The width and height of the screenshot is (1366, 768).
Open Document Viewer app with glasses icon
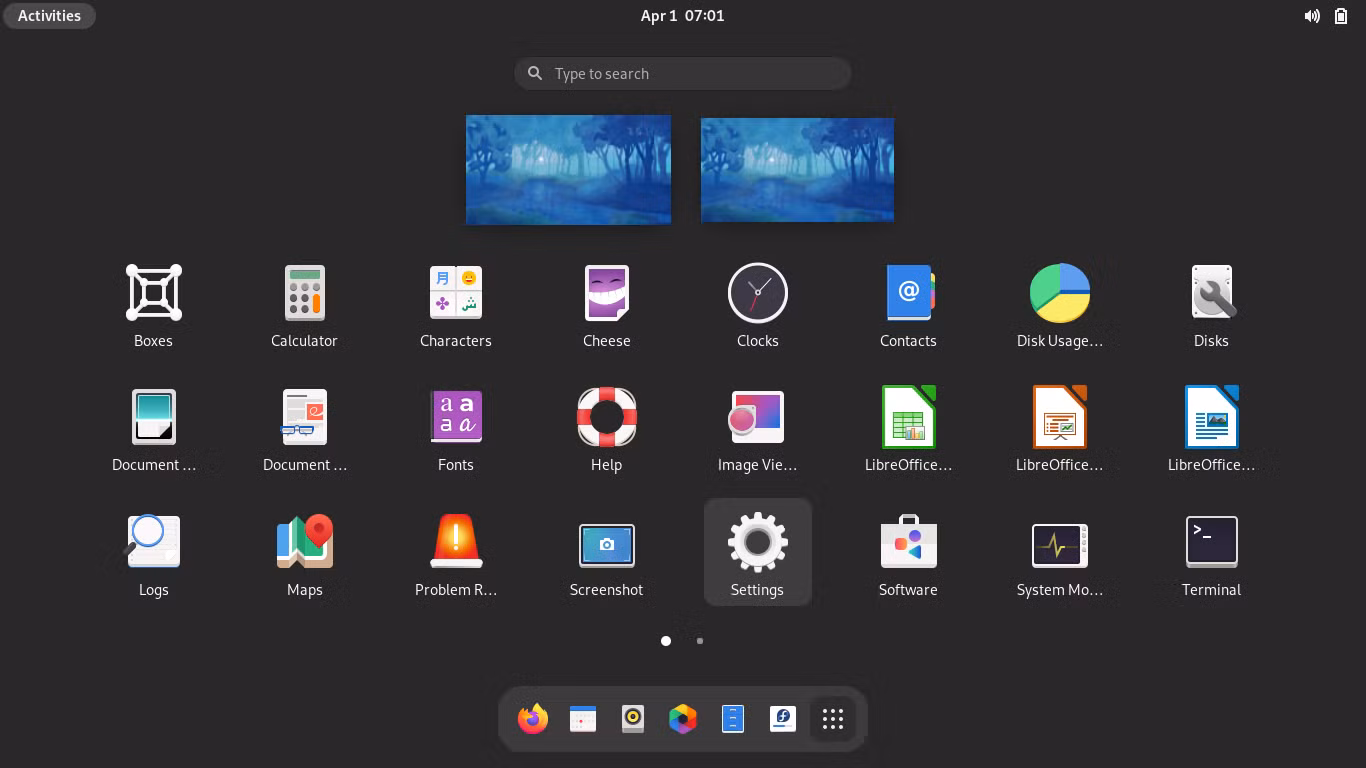(304, 429)
